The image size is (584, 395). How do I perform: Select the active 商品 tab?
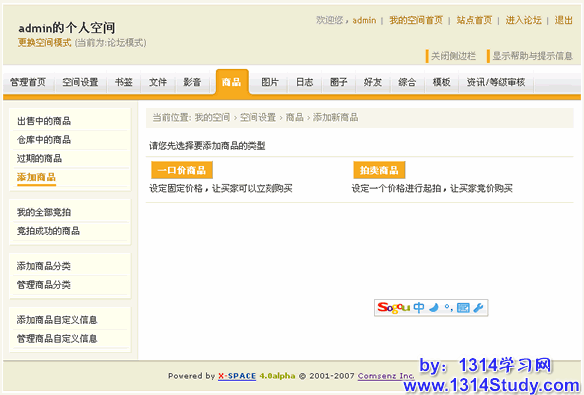click(232, 82)
